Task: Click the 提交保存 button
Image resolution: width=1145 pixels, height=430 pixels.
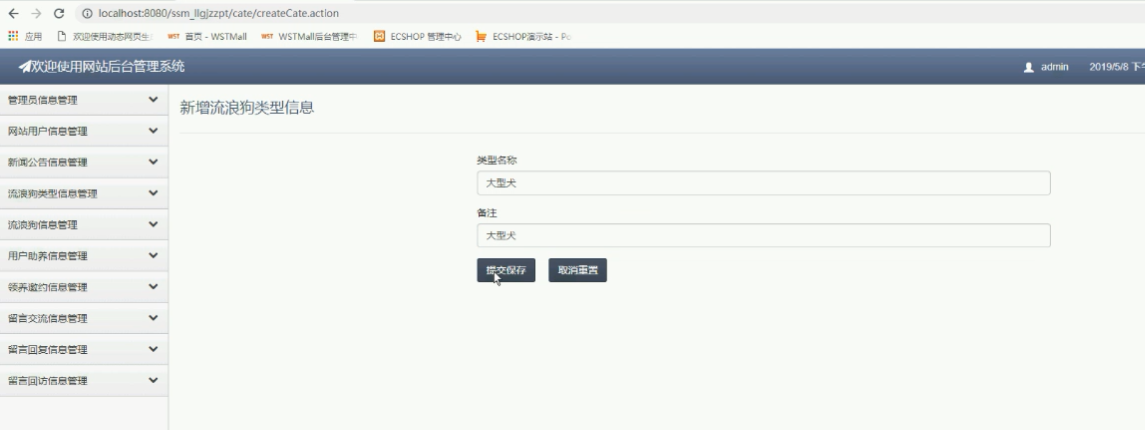Action: click(506, 270)
